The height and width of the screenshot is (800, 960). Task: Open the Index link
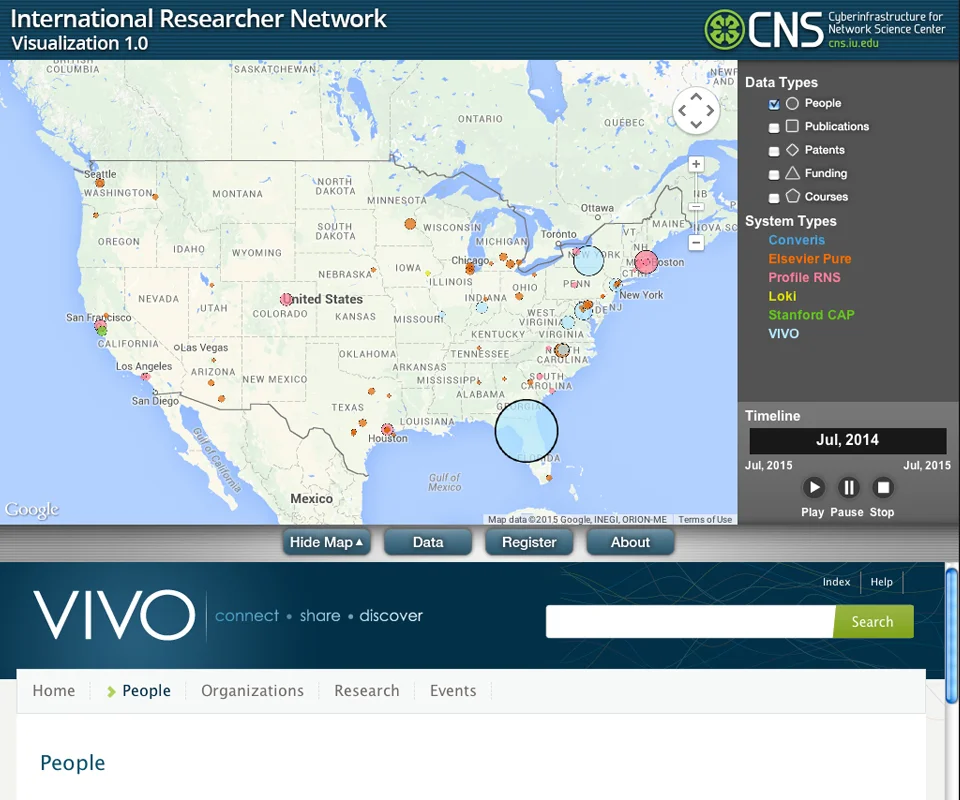836,582
